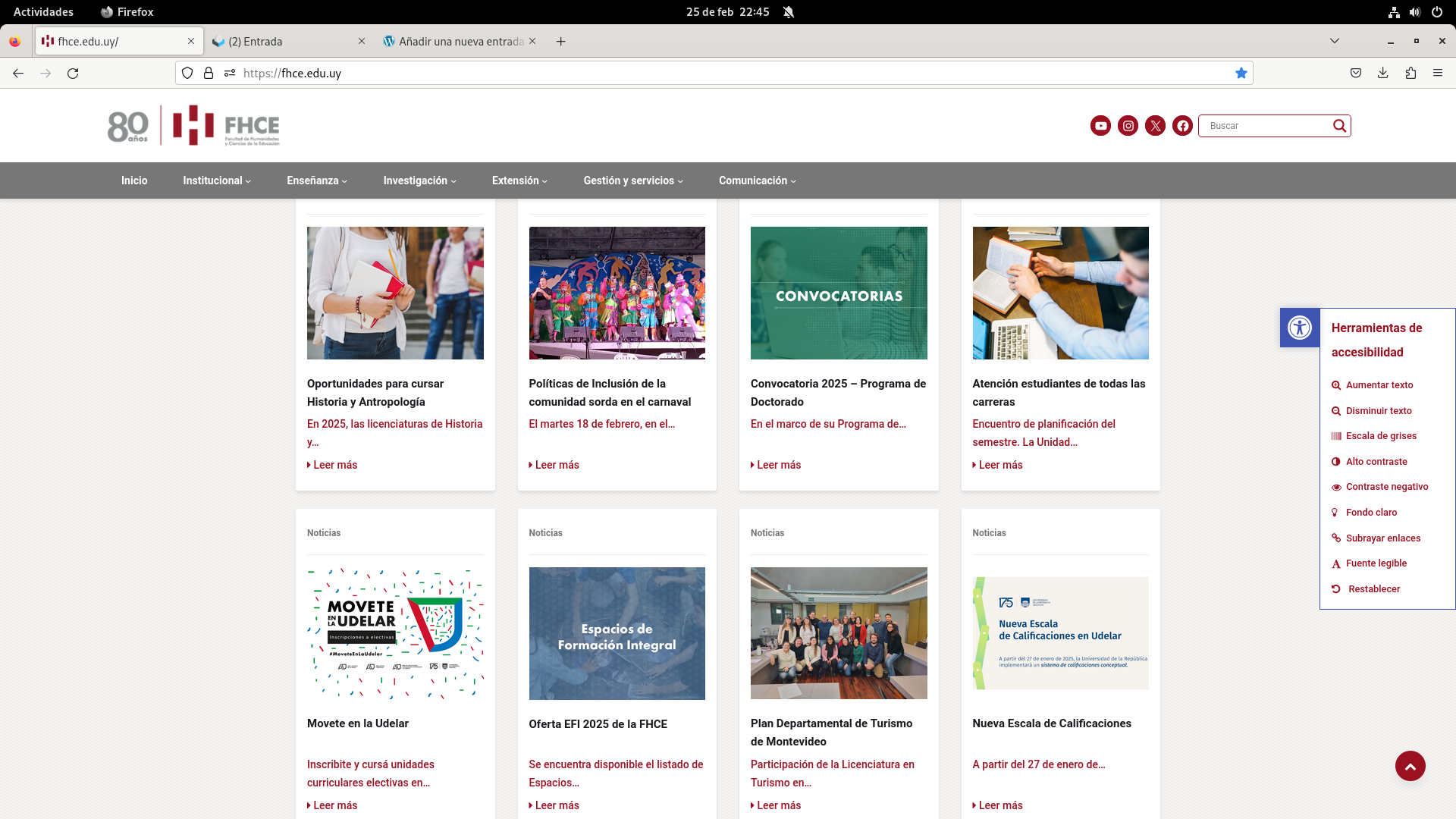Open the FHCE YouTube channel icon

click(x=1100, y=126)
